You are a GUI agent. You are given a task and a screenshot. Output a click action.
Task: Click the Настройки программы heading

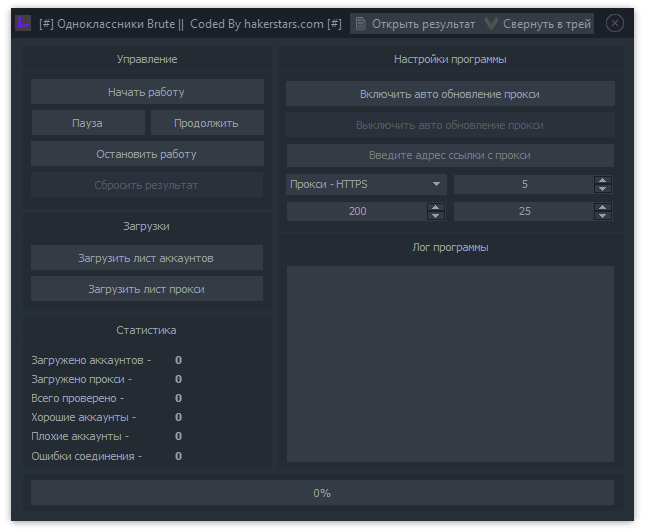coord(450,59)
